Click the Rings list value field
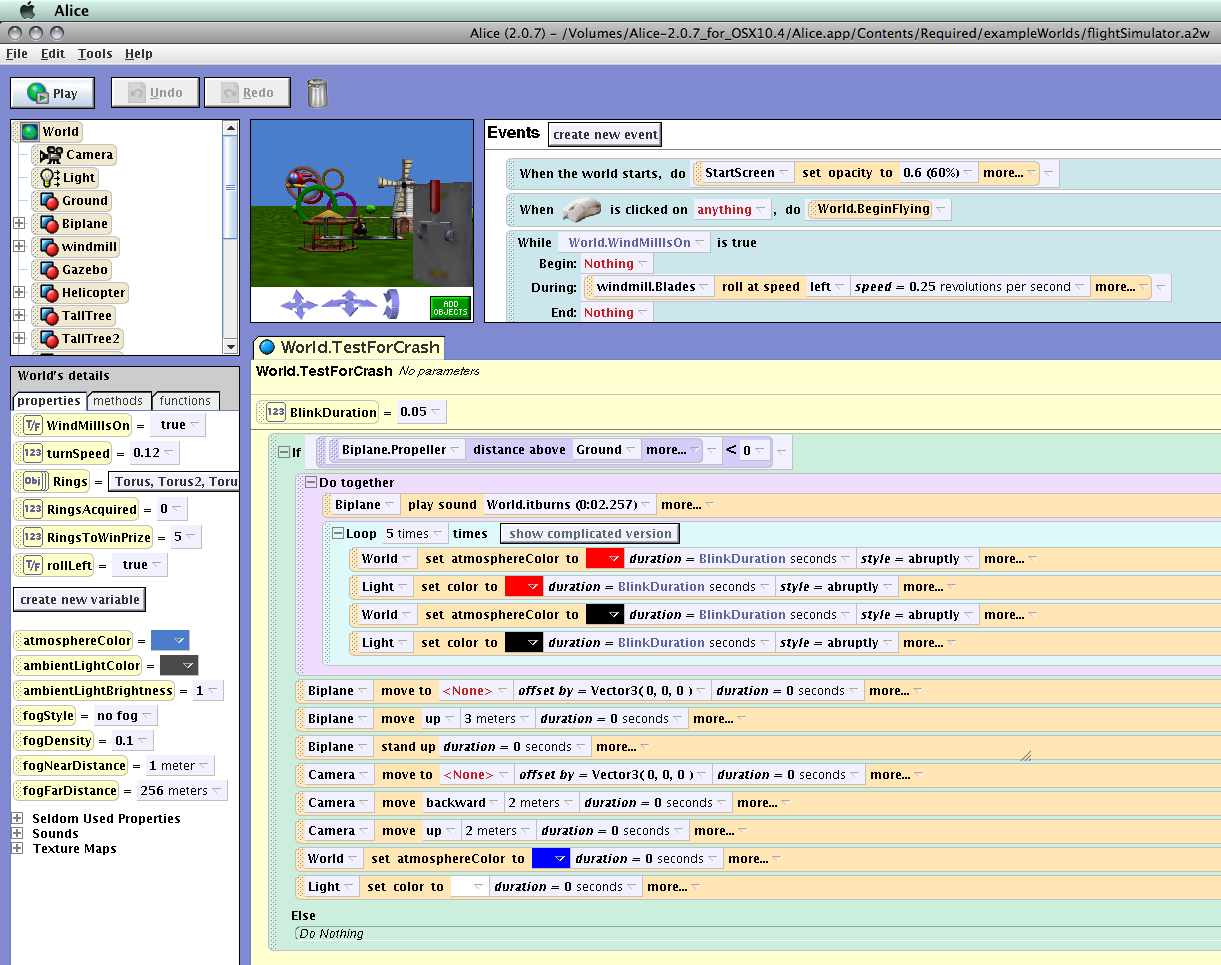This screenshot has width=1221, height=965. (173, 482)
